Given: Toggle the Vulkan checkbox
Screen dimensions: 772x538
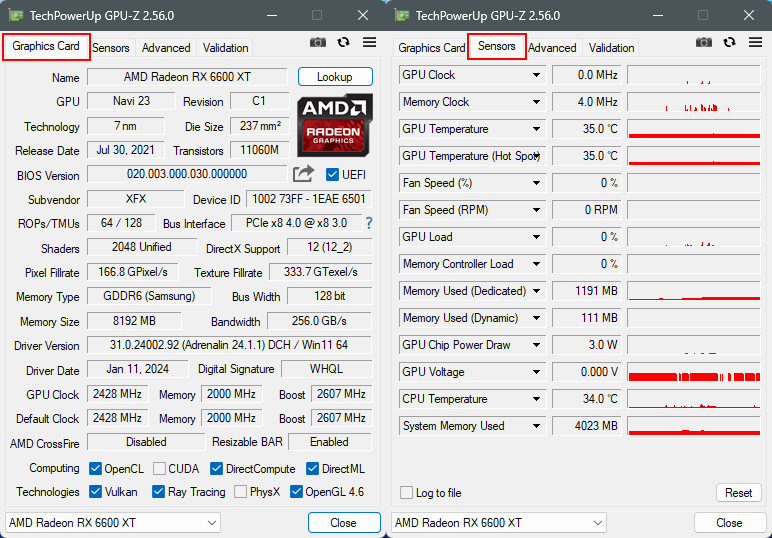Looking at the screenshot, I should 96,492.
